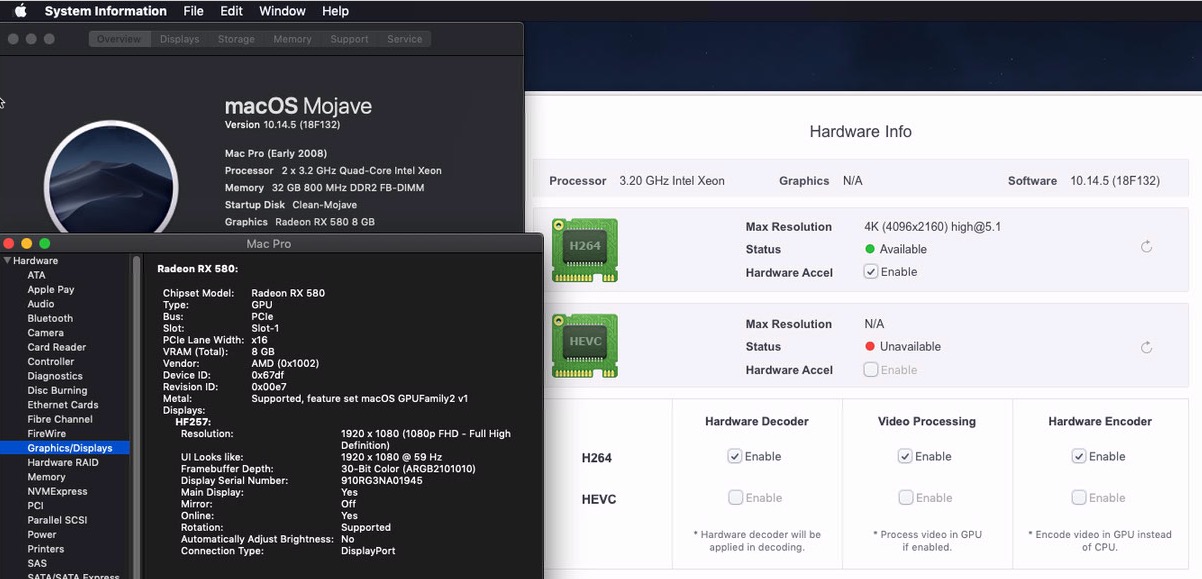Toggle H264 Hardware Decoder Enable checkbox

coord(735,456)
